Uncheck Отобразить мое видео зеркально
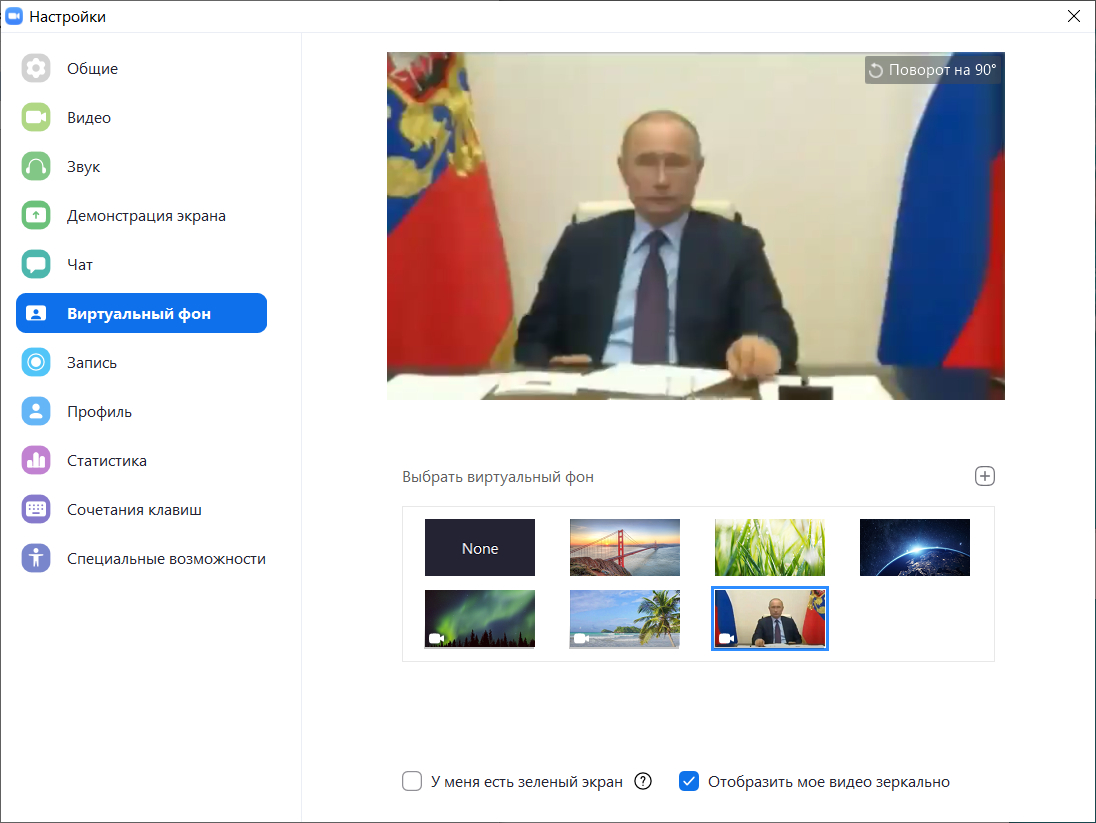This screenshot has height=823, width=1096. coord(688,781)
